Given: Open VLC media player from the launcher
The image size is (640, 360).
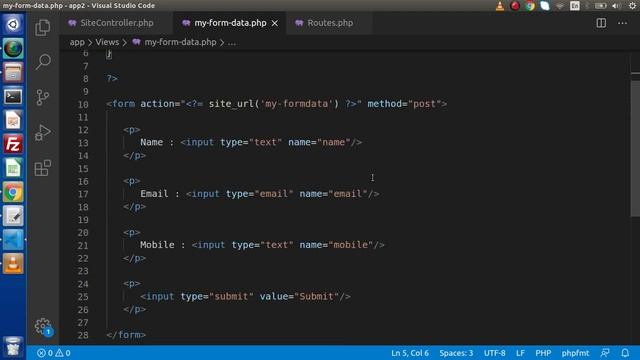Looking at the screenshot, I should click(x=13, y=263).
